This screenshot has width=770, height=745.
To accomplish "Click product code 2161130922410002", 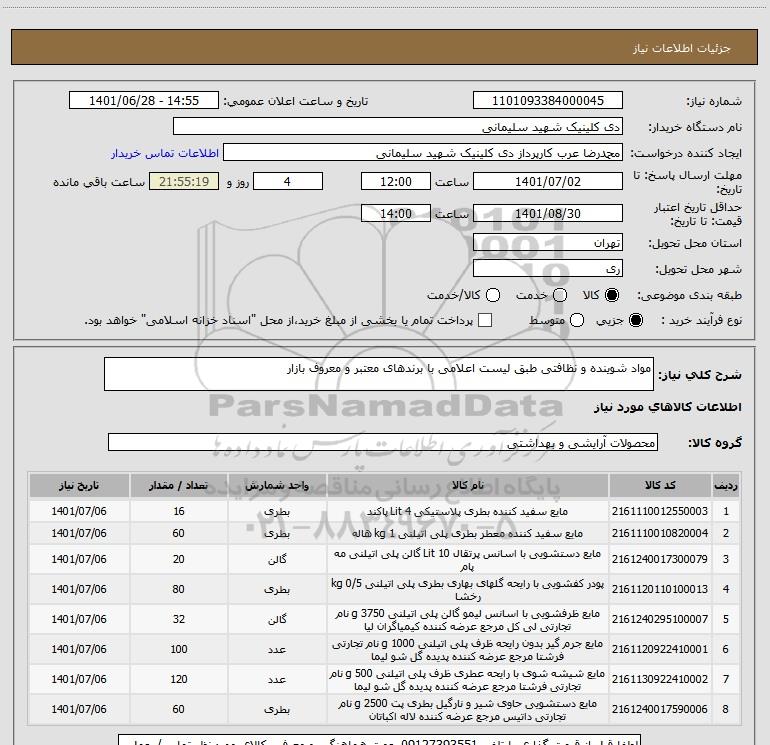I will pos(660,679).
